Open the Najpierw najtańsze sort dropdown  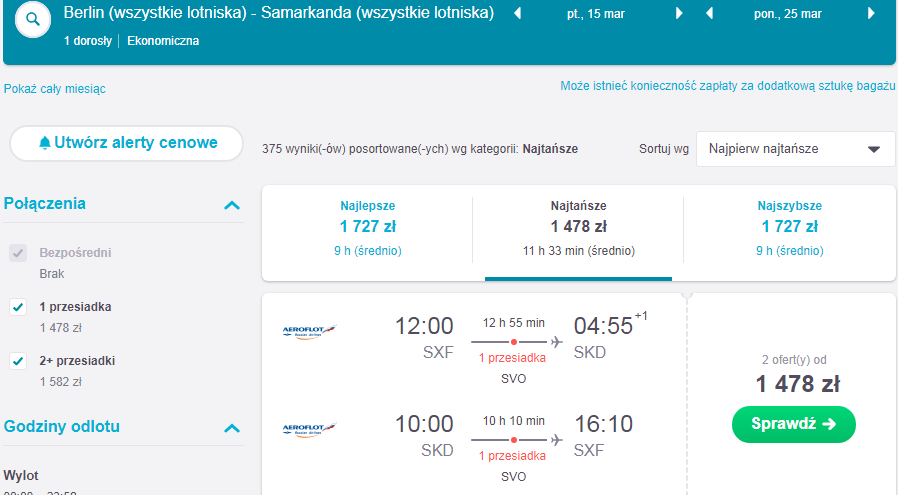coord(795,149)
